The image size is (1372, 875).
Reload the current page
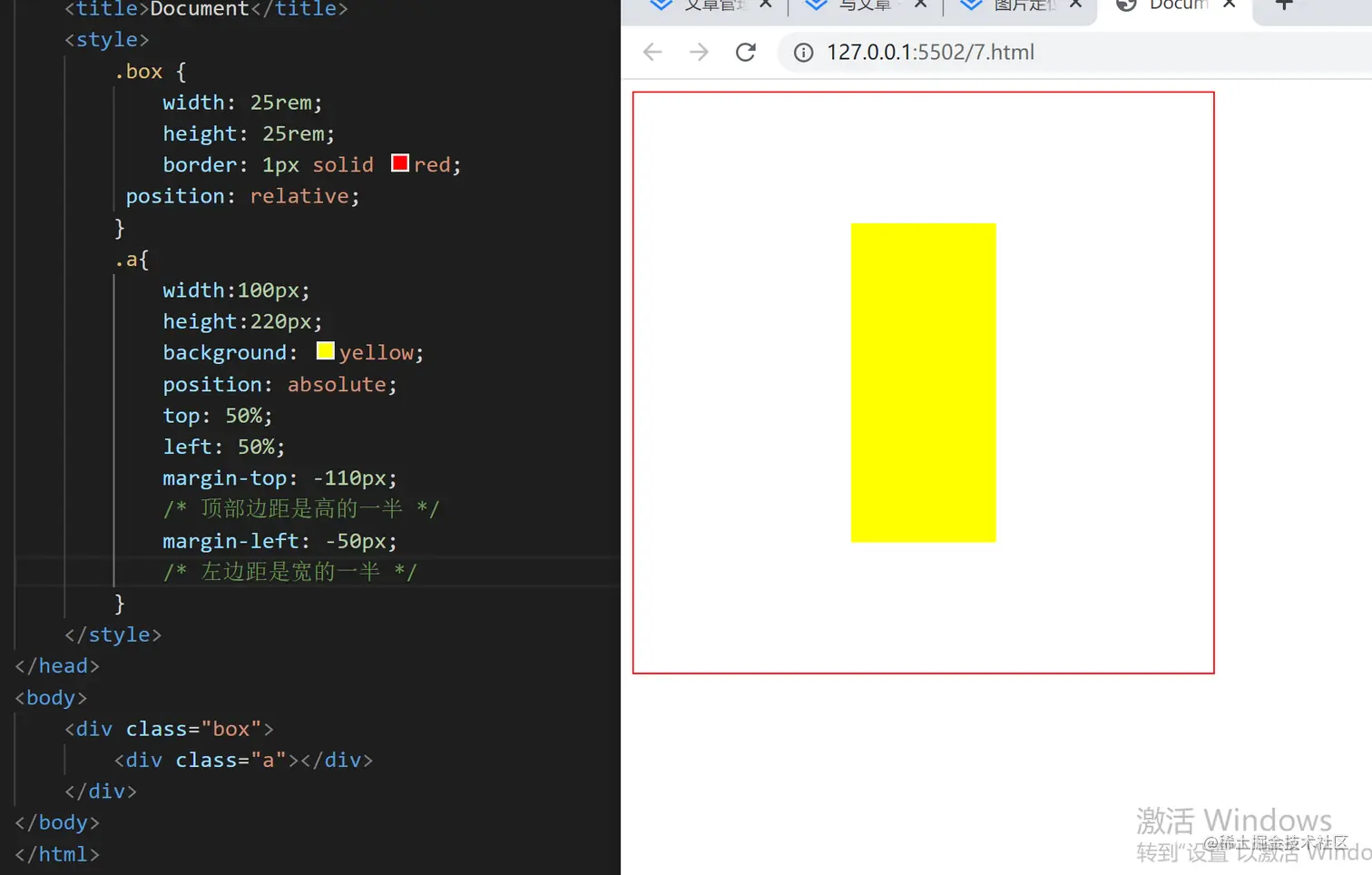pos(745,52)
